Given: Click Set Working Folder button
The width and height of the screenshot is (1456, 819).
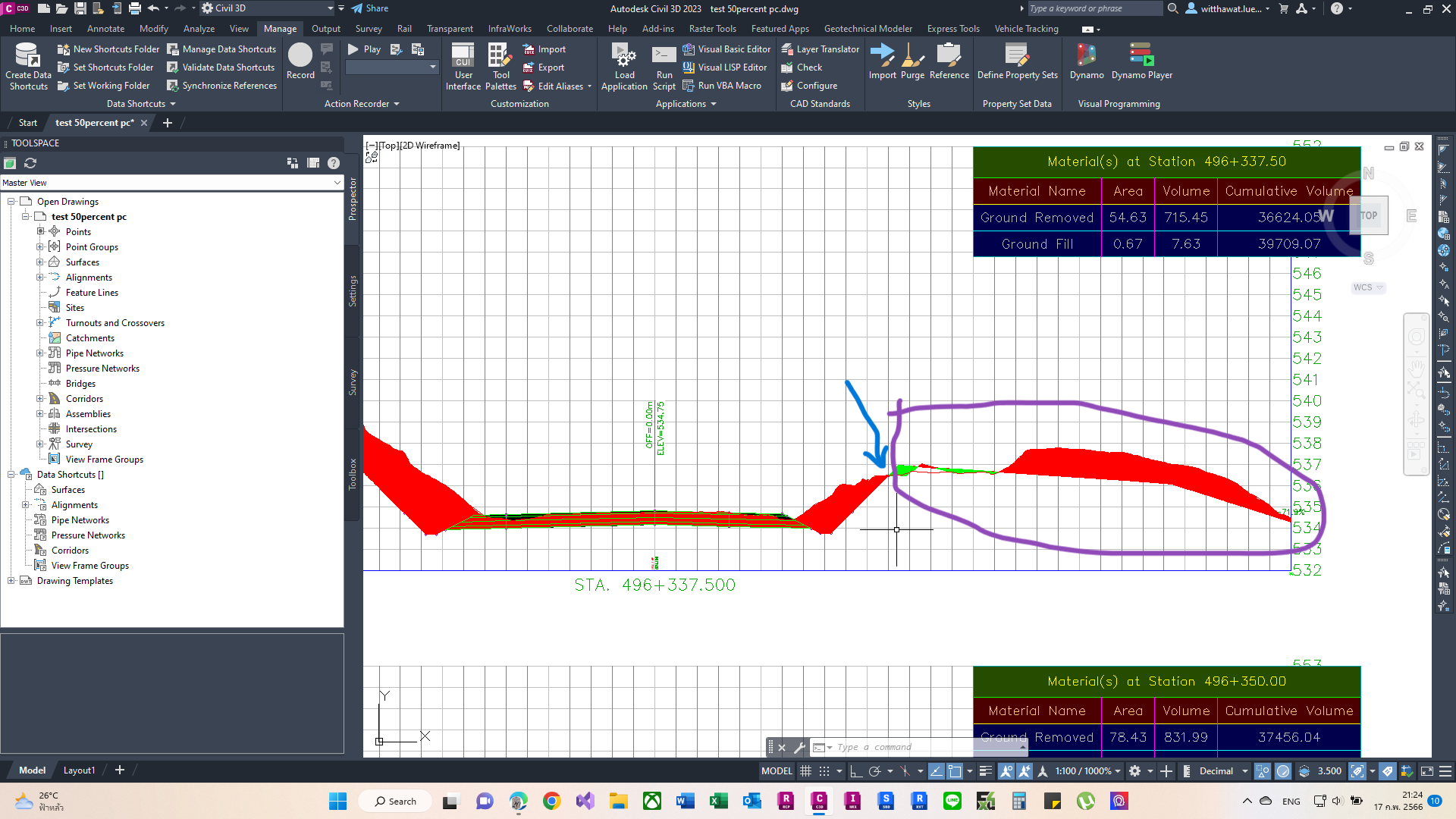Looking at the screenshot, I should (x=104, y=86).
